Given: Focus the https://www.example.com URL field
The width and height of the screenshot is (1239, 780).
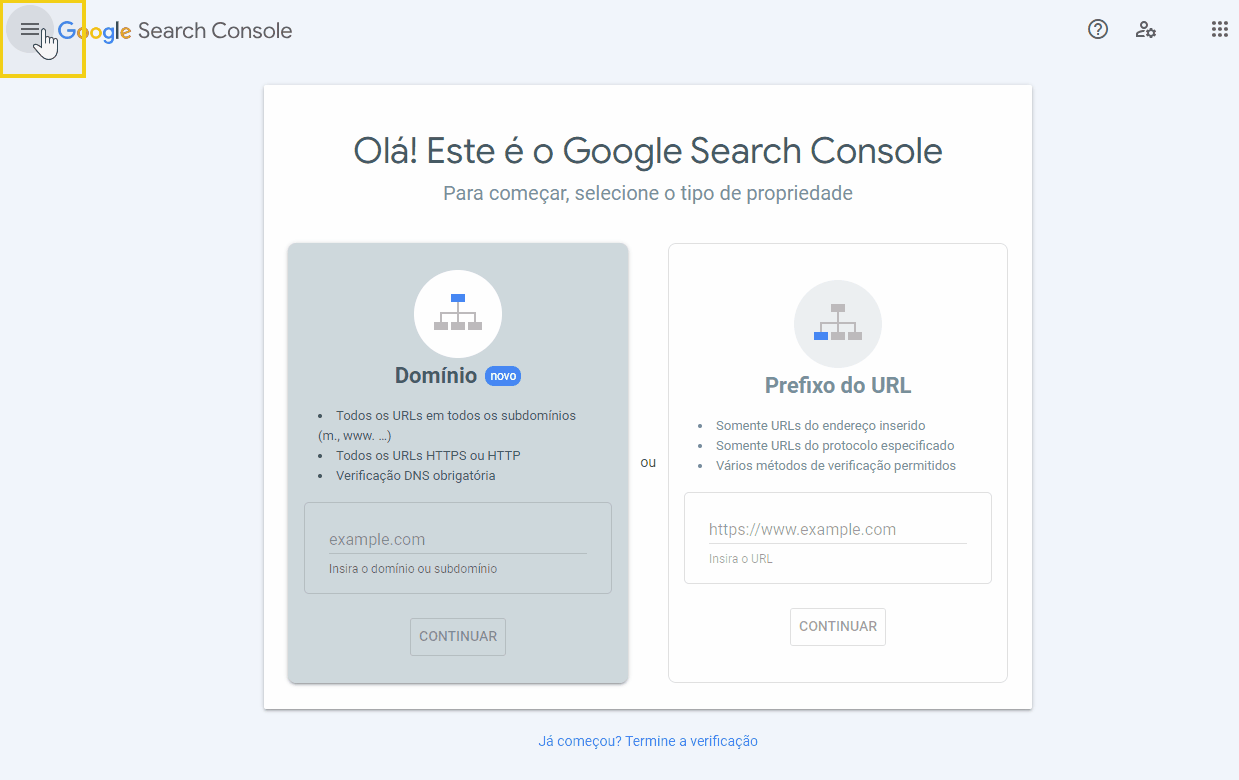Looking at the screenshot, I should click(x=838, y=530).
